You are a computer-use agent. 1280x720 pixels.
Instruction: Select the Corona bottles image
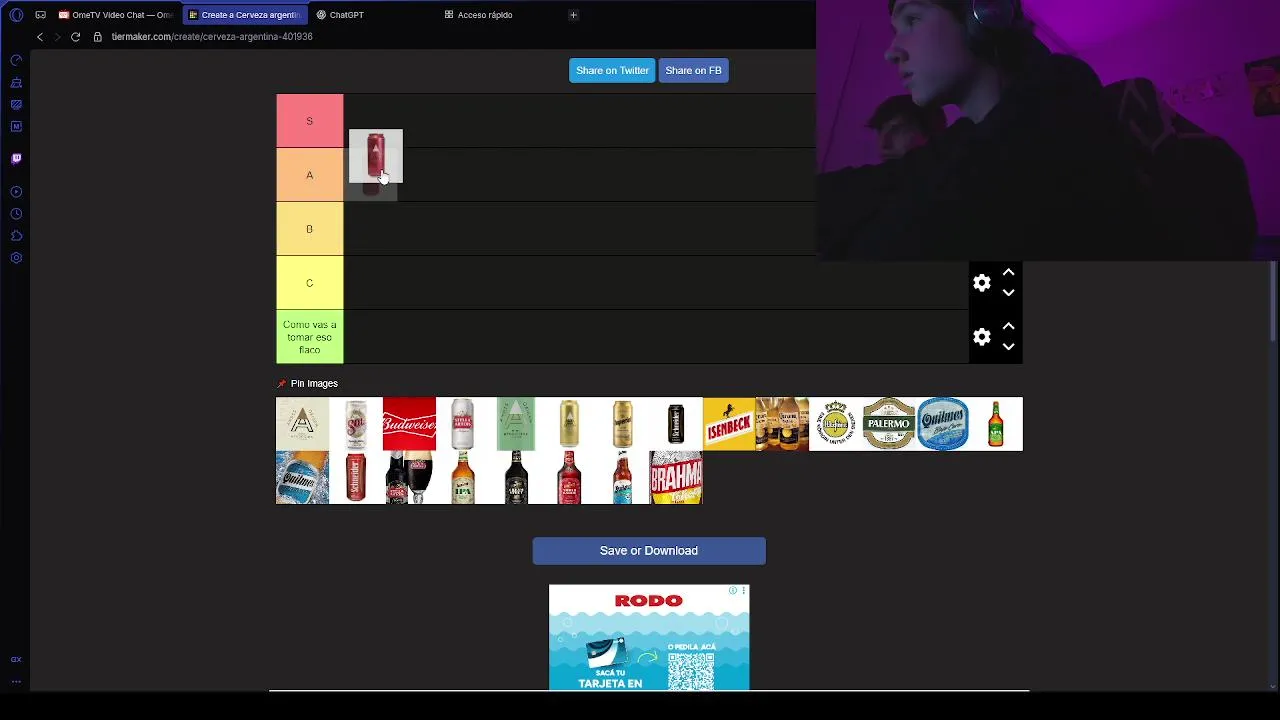click(782, 424)
